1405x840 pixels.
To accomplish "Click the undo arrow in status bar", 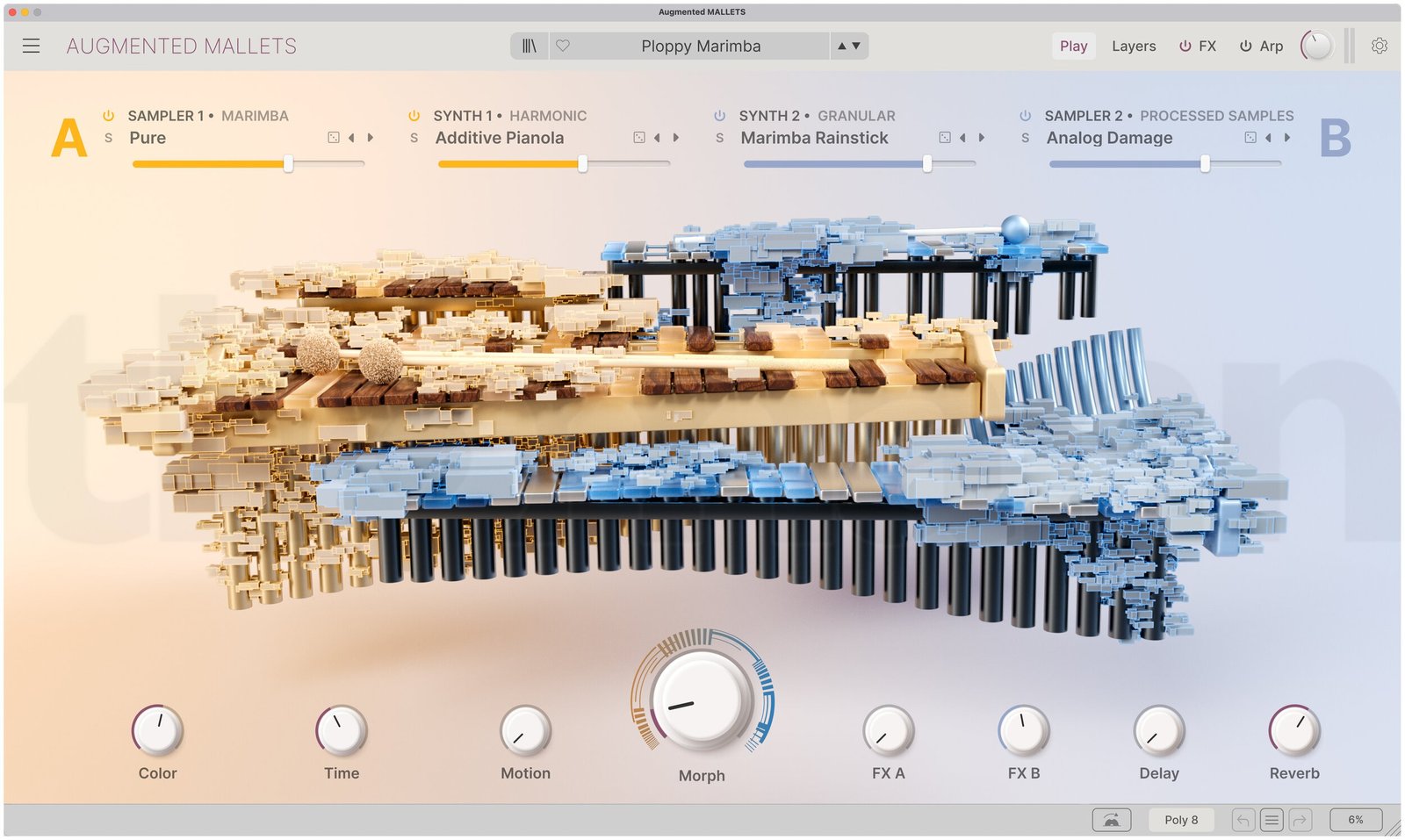I will (x=1243, y=820).
